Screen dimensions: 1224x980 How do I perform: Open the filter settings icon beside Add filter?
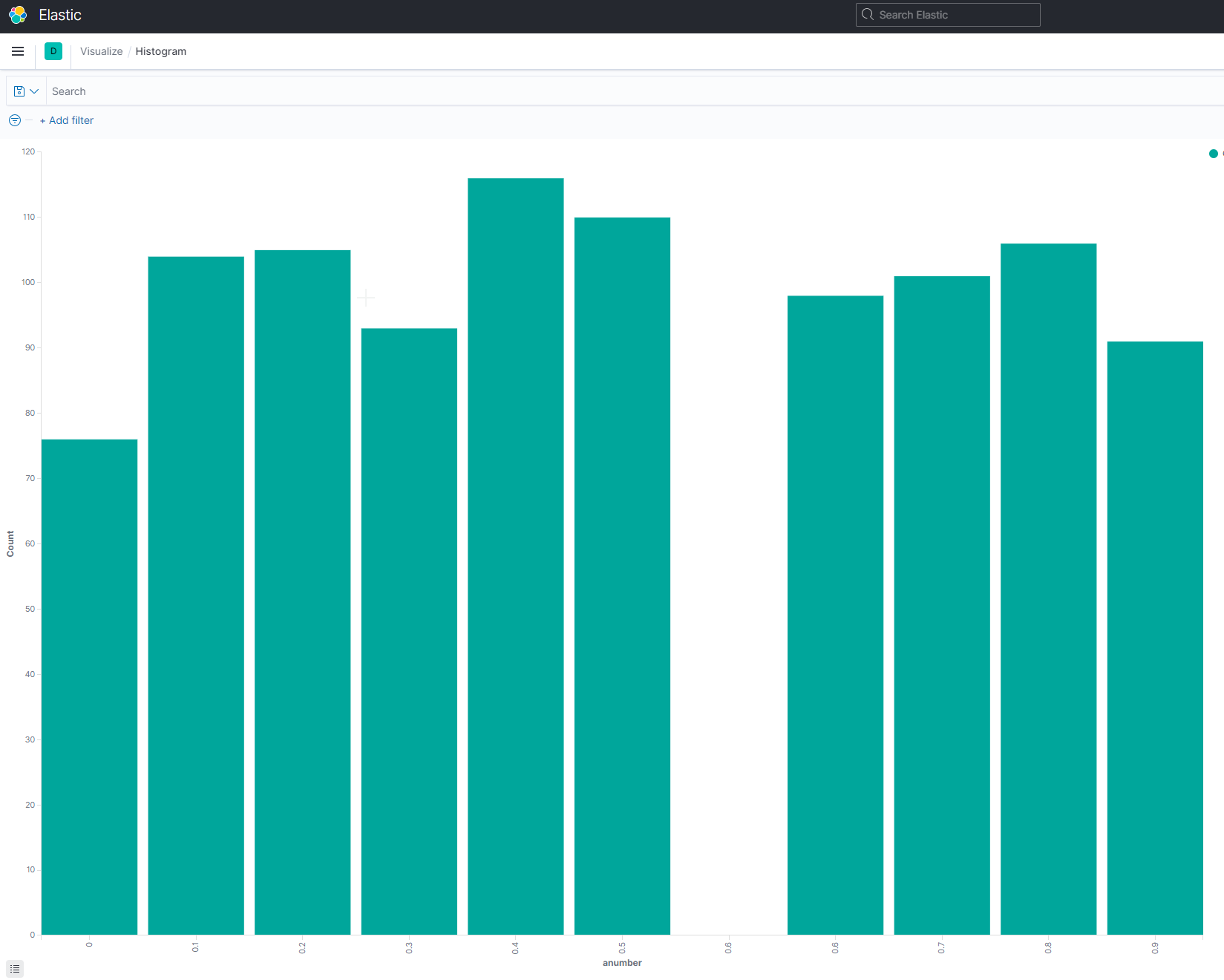[x=14, y=120]
